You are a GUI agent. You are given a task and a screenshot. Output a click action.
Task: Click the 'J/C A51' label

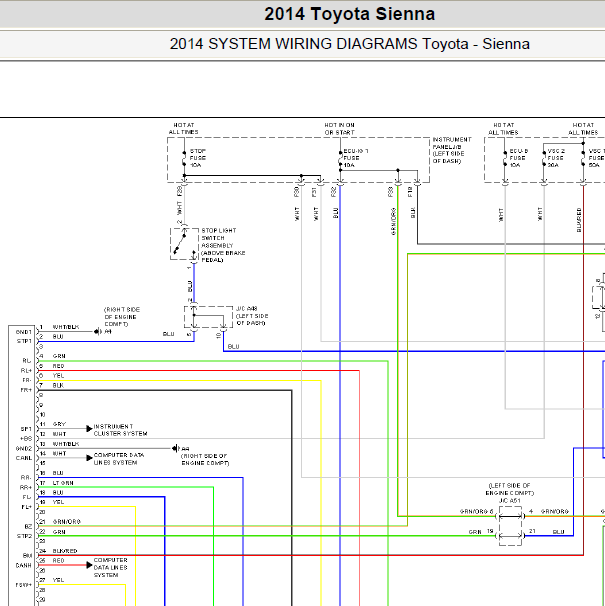click(510, 501)
